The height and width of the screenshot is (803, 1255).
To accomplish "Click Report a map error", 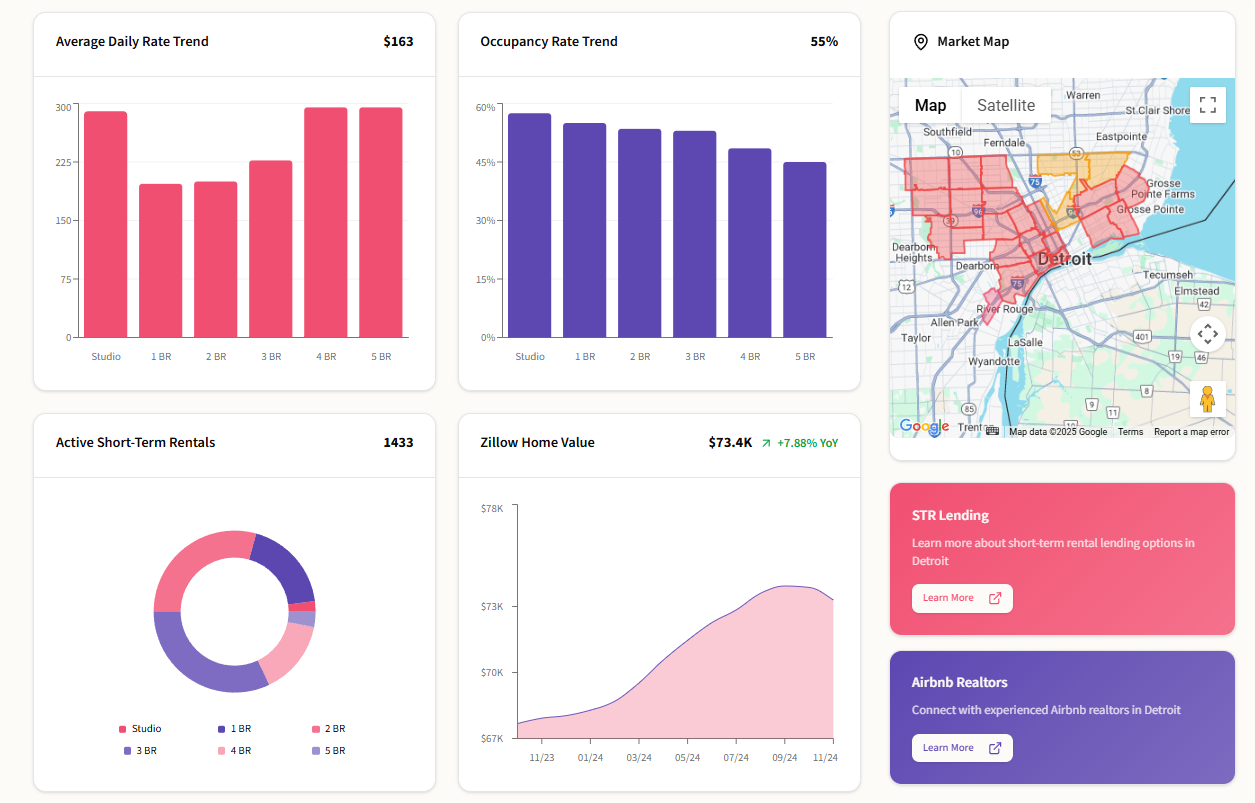I will pyautogui.click(x=1191, y=431).
